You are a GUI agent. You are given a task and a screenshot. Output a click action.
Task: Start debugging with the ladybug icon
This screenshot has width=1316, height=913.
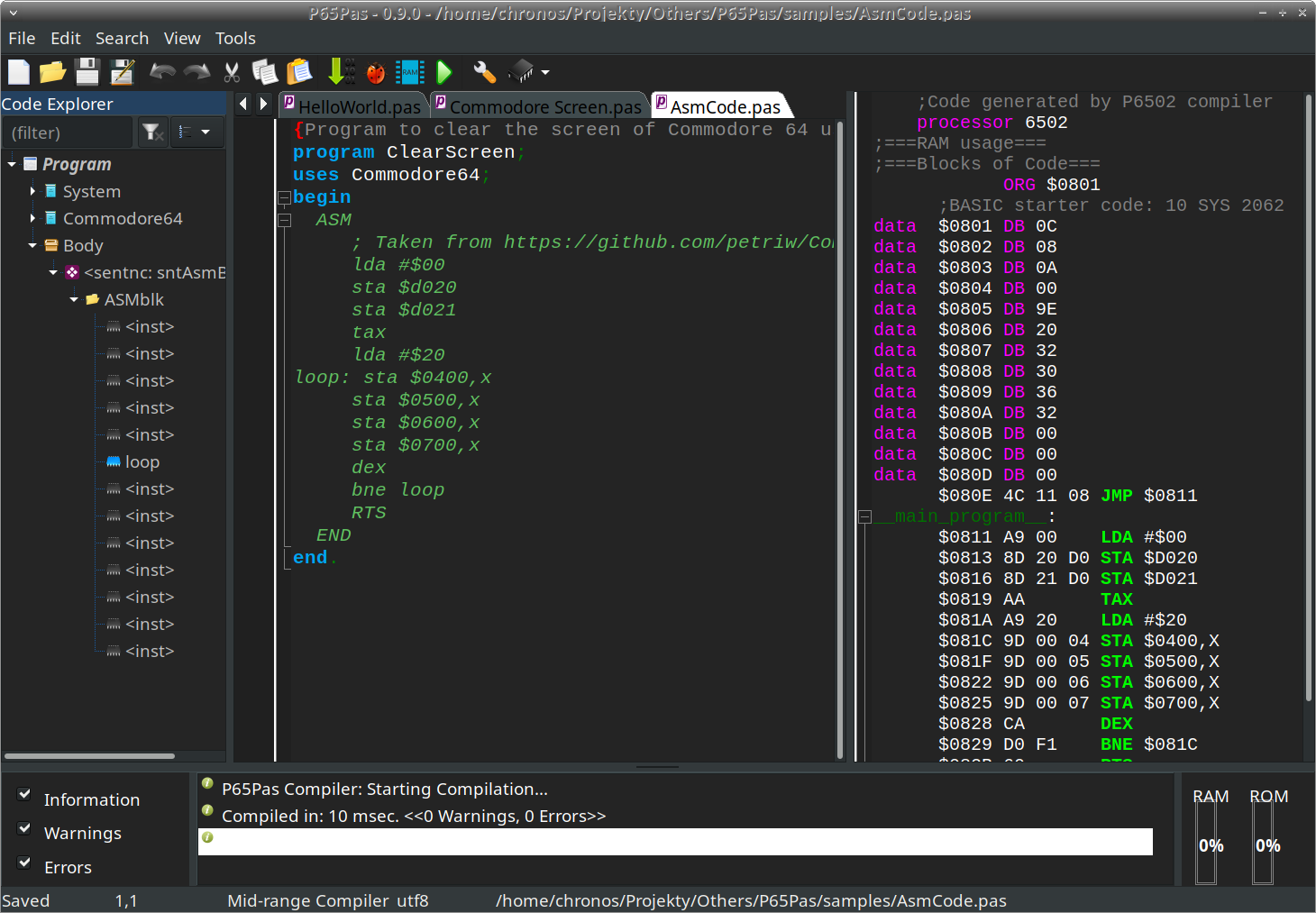point(375,72)
